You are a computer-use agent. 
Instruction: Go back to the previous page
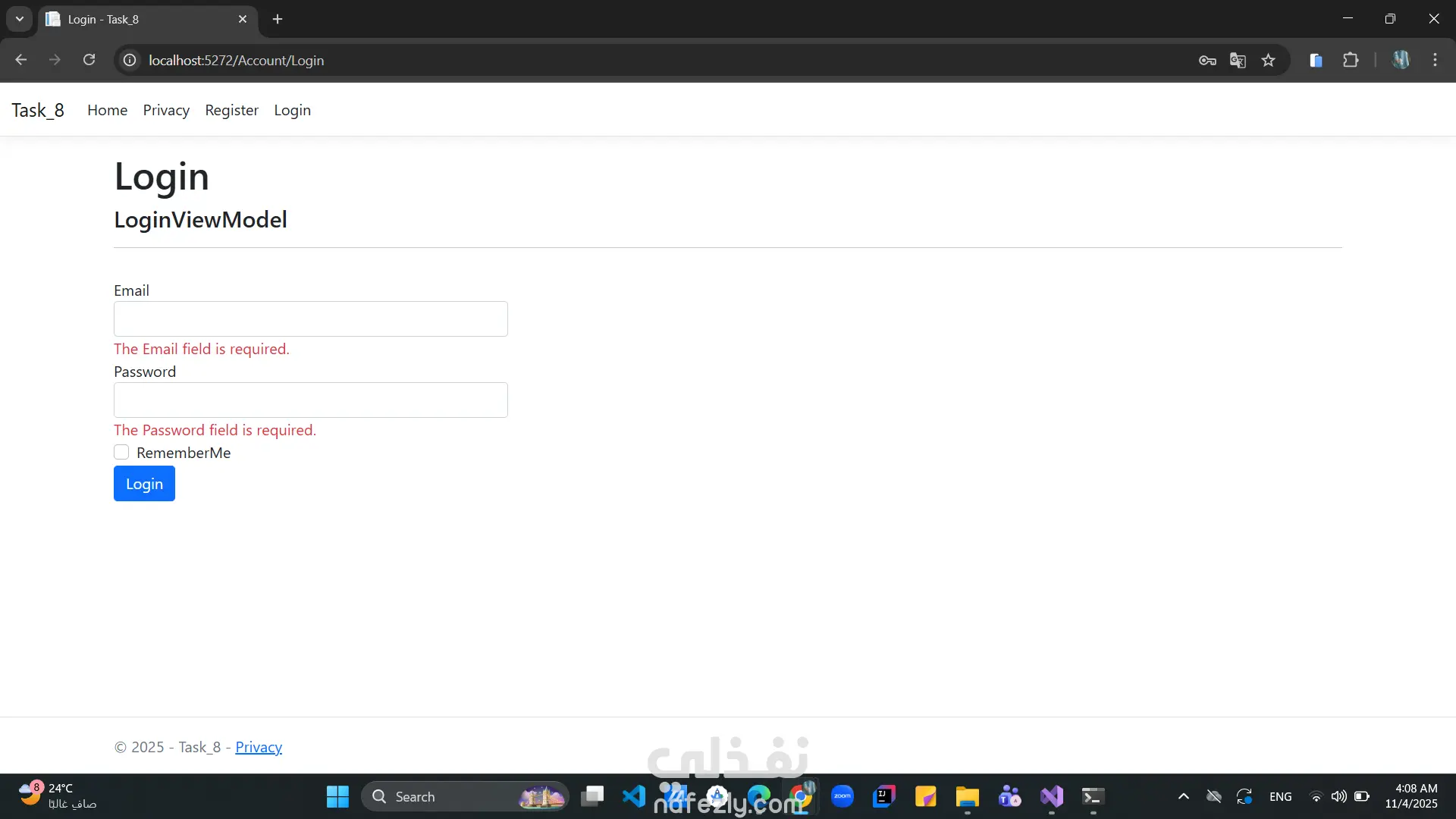[x=21, y=60]
